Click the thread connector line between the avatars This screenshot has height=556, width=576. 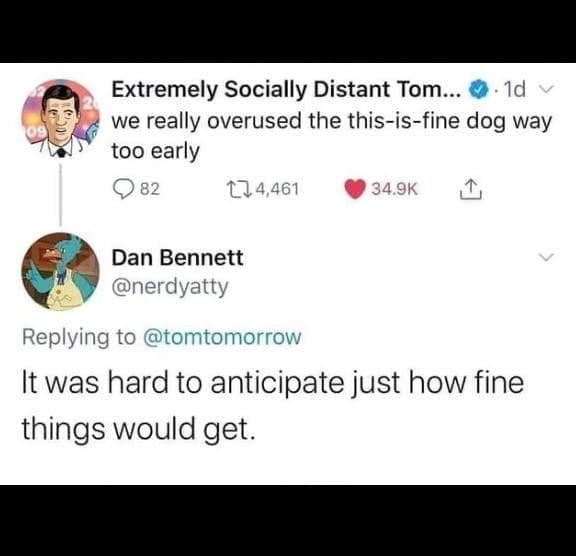click(61, 195)
